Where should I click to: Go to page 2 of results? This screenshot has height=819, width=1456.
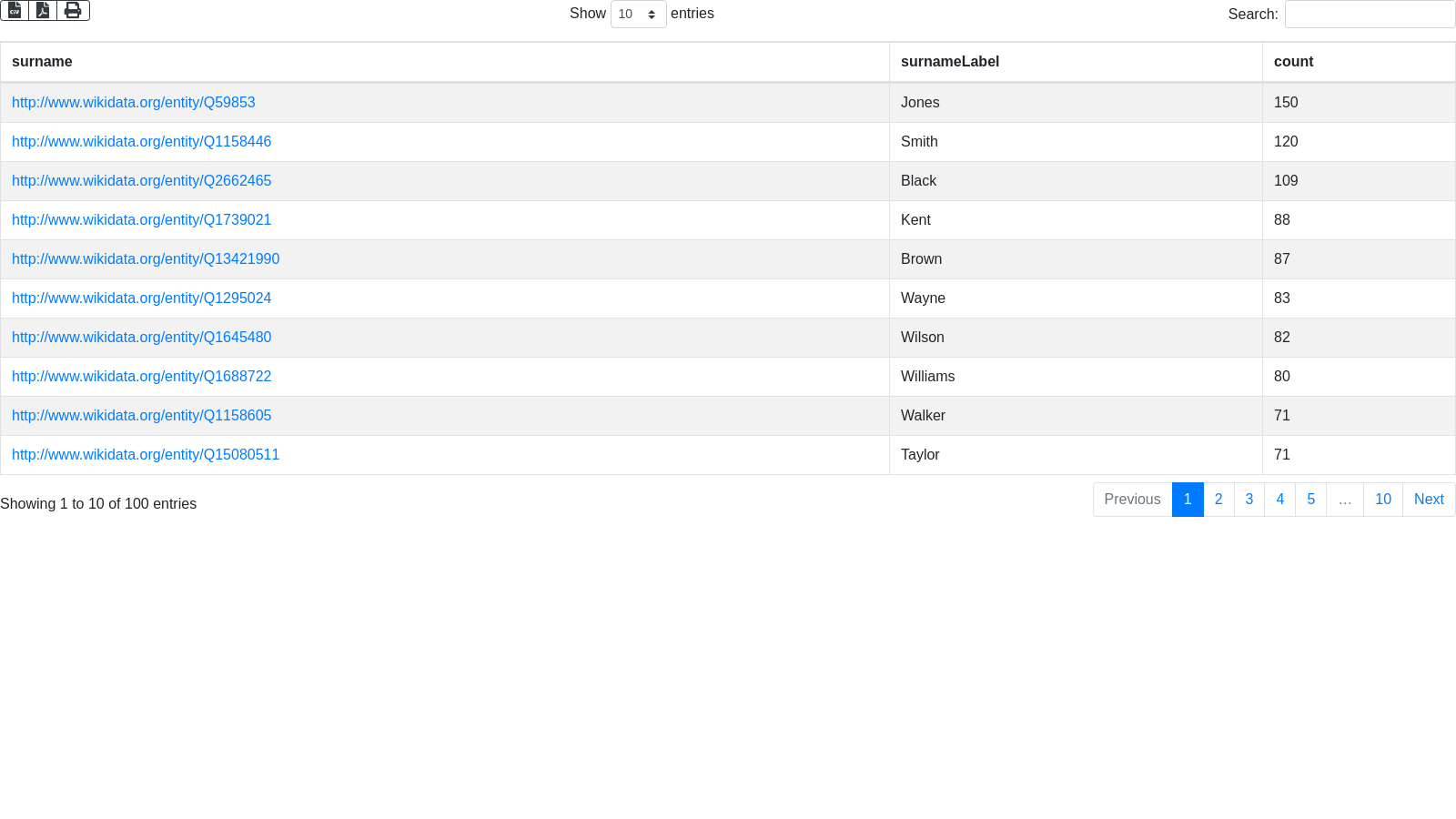(1218, 500)
